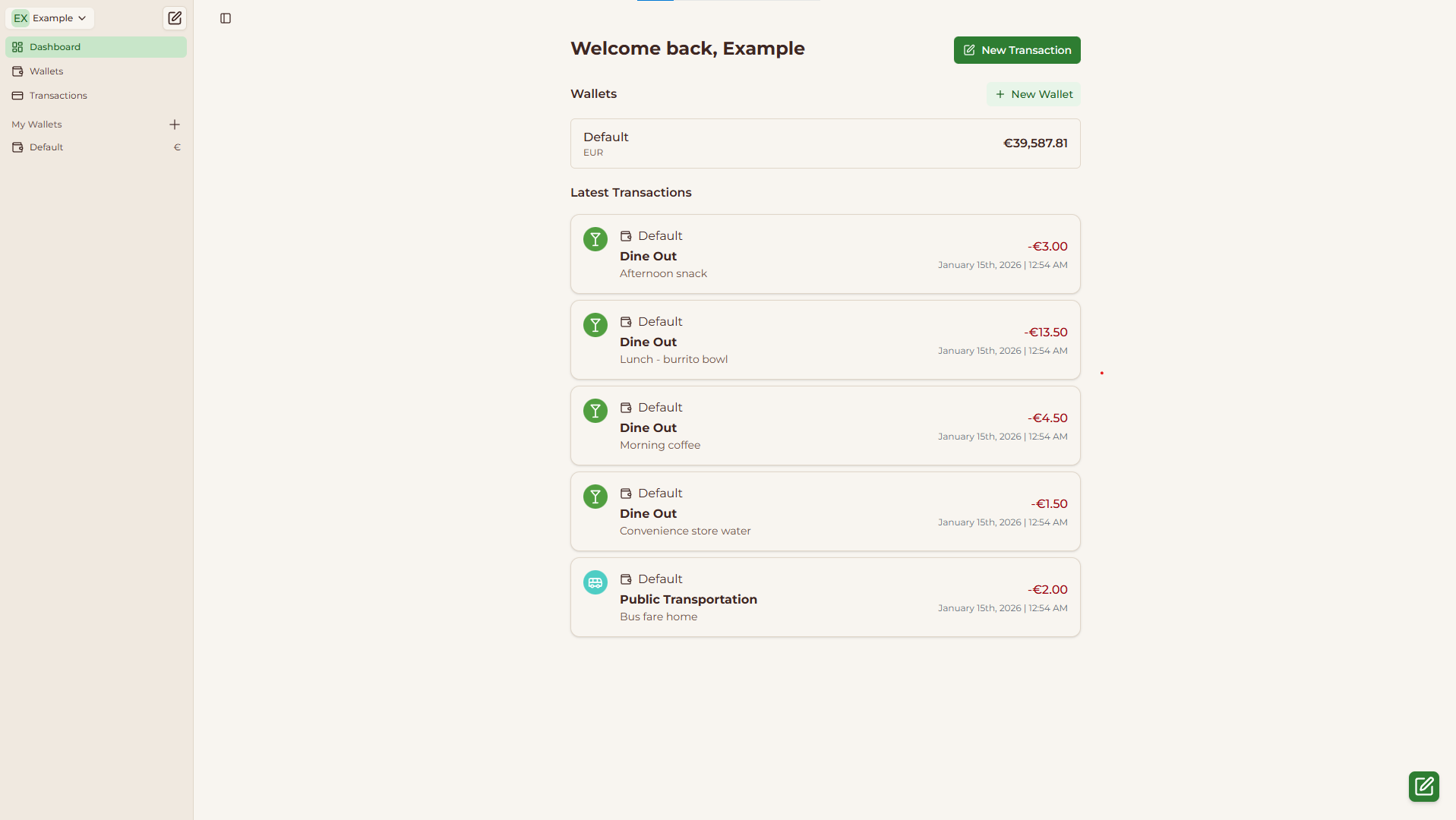Add a wallet using the plus icon
Image resolution: width=1456 pixels, height=820 pixels.
175,125
